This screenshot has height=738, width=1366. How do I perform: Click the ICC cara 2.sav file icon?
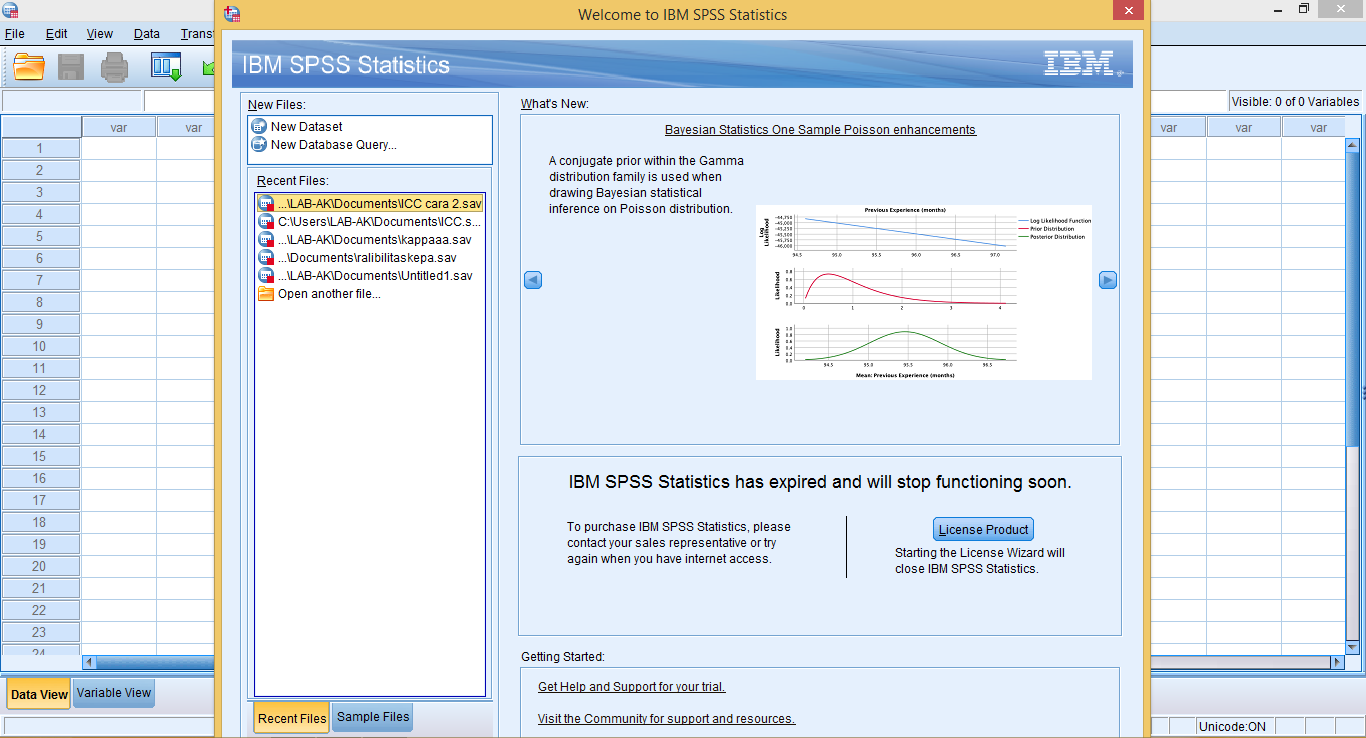click(266, 204)
